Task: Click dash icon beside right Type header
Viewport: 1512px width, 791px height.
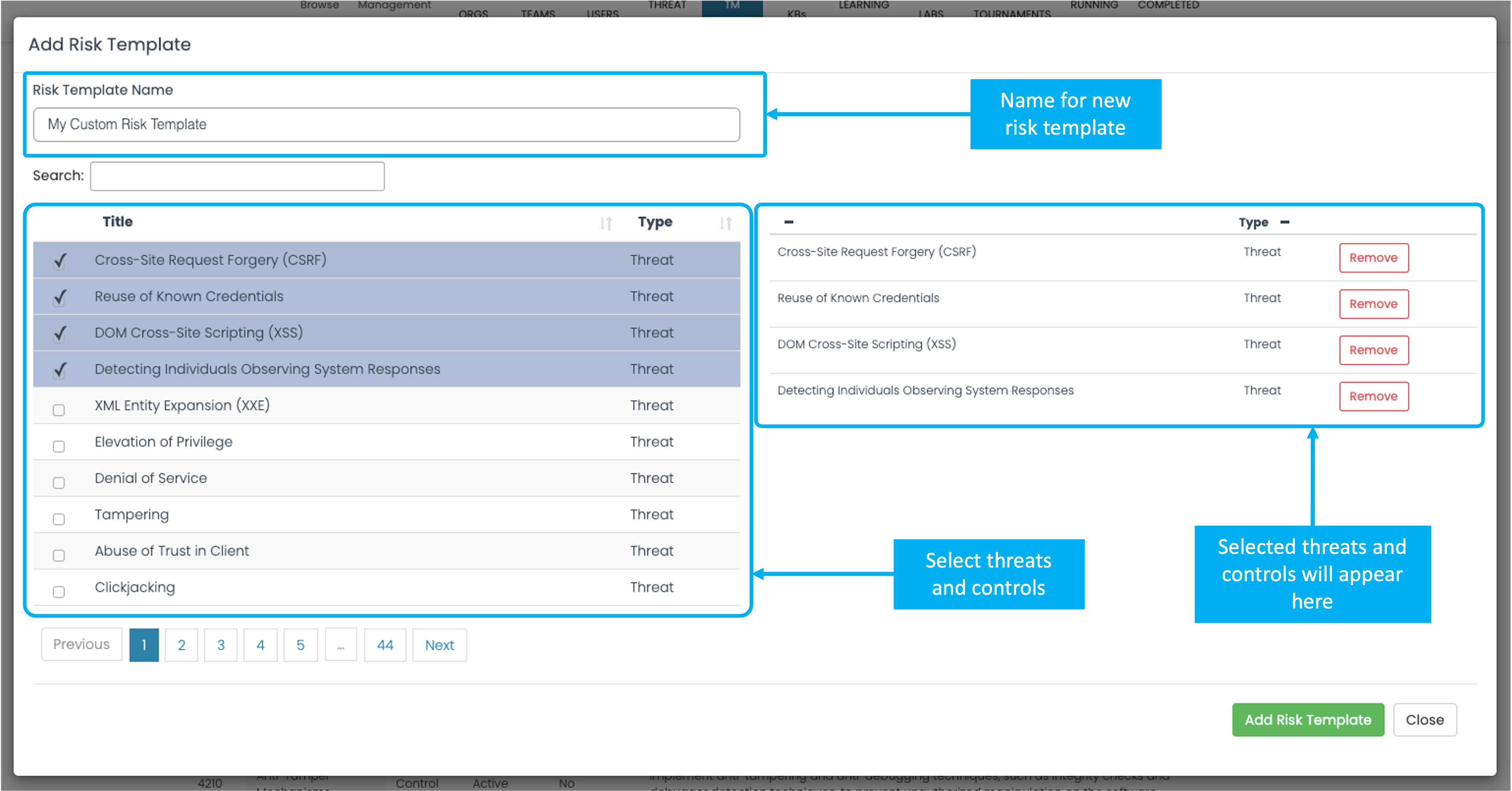Action: click(x=1285, y=222)
